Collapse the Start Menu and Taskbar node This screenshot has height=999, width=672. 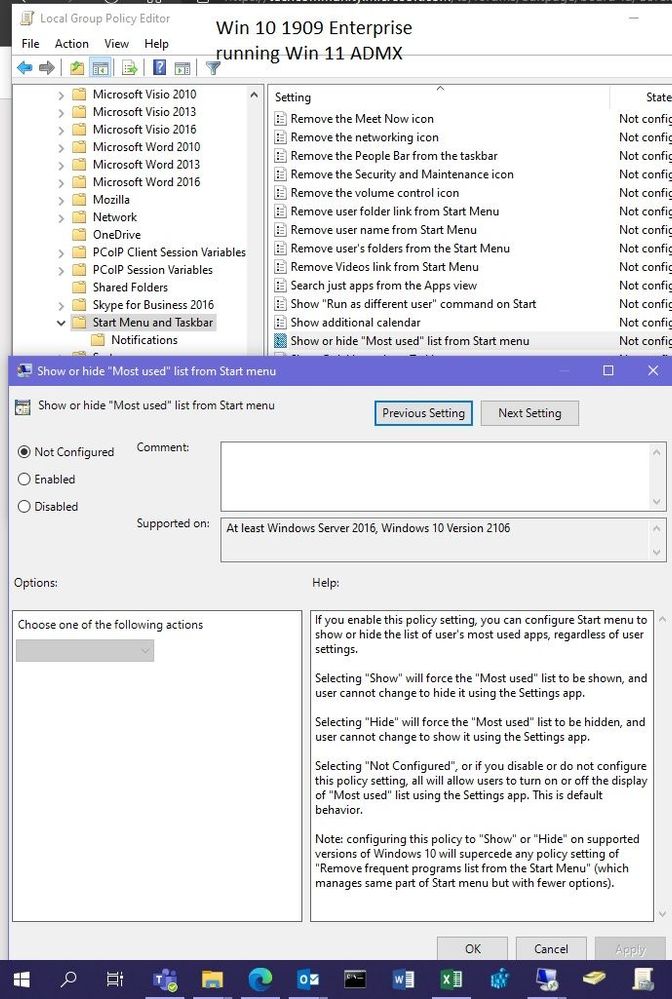[x=61, y=323]
